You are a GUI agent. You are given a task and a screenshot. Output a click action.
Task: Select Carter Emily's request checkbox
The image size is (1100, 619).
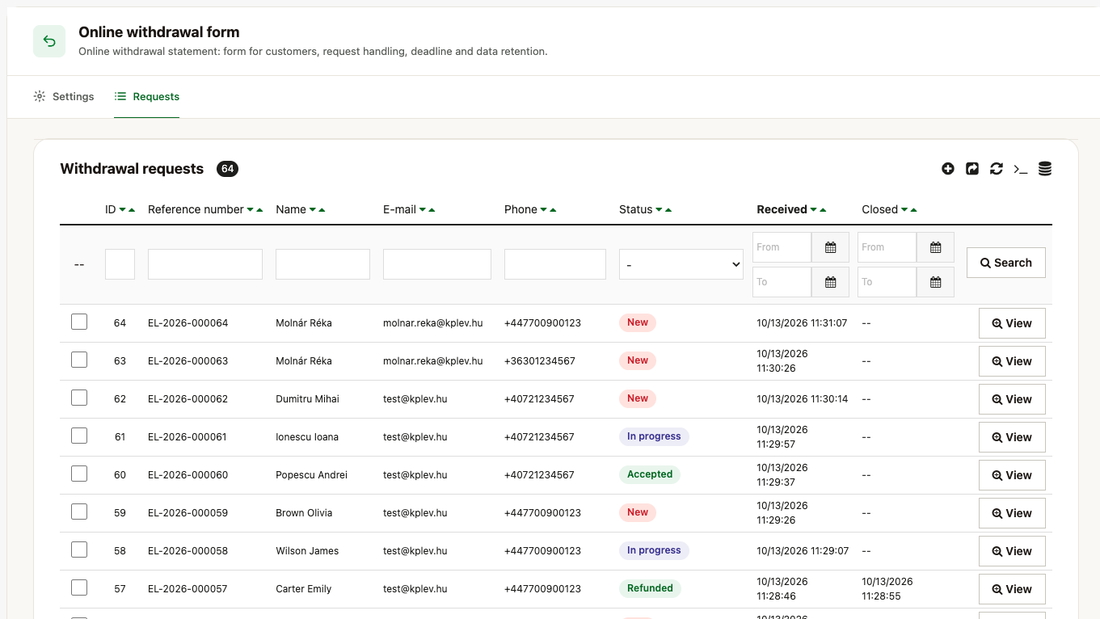tap(79, 587)
